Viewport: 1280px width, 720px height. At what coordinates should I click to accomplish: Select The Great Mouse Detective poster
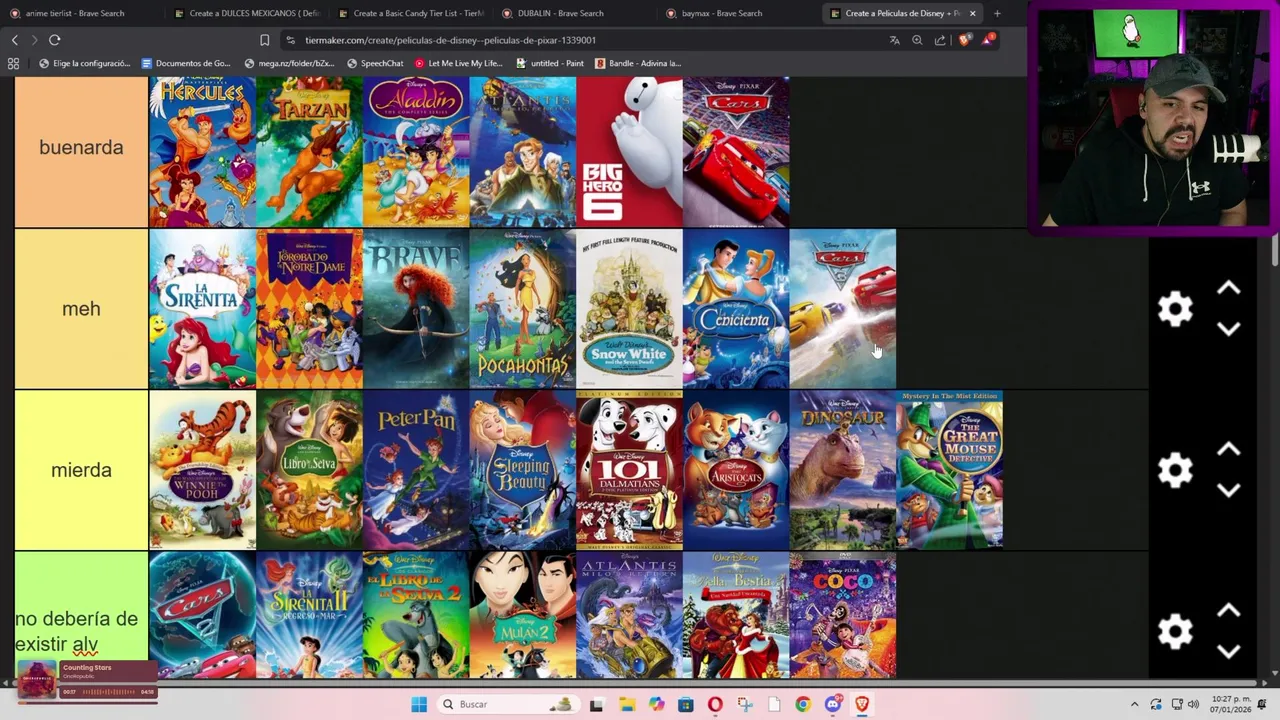click(x=950, y=470)
